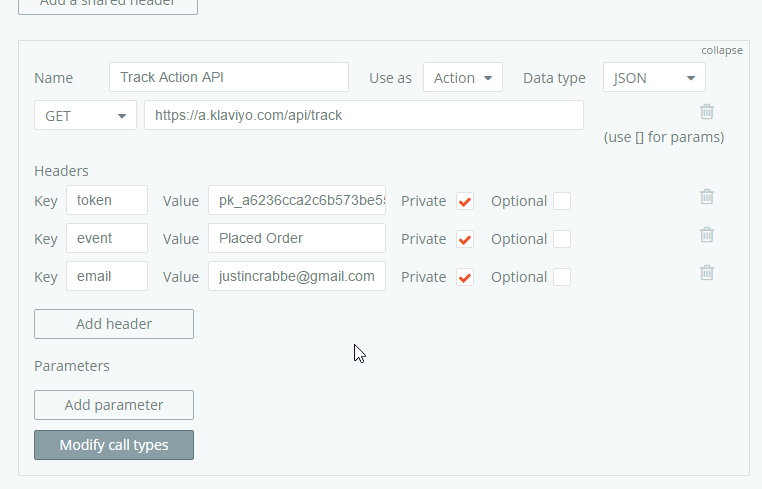Click the Add parameter button

point(114,405)
